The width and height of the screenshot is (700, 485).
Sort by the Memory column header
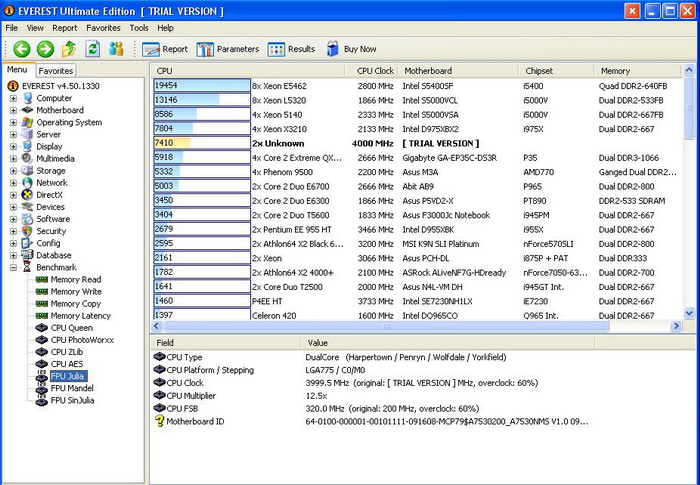click(x=637, y=71)
